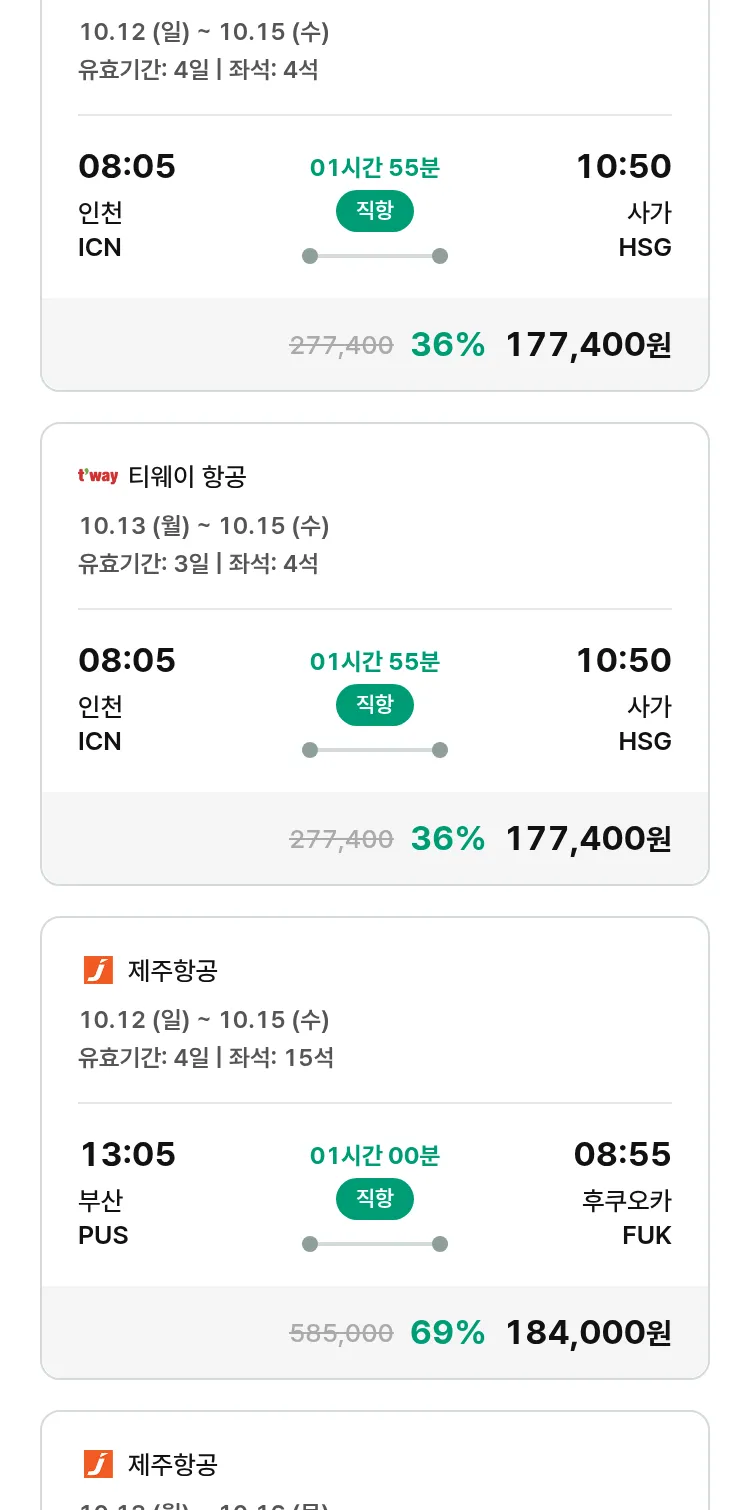This screenshot has height=1510, width=750.
Task: Select the 13:05 departure time
Action: (x=127, y=1155)
